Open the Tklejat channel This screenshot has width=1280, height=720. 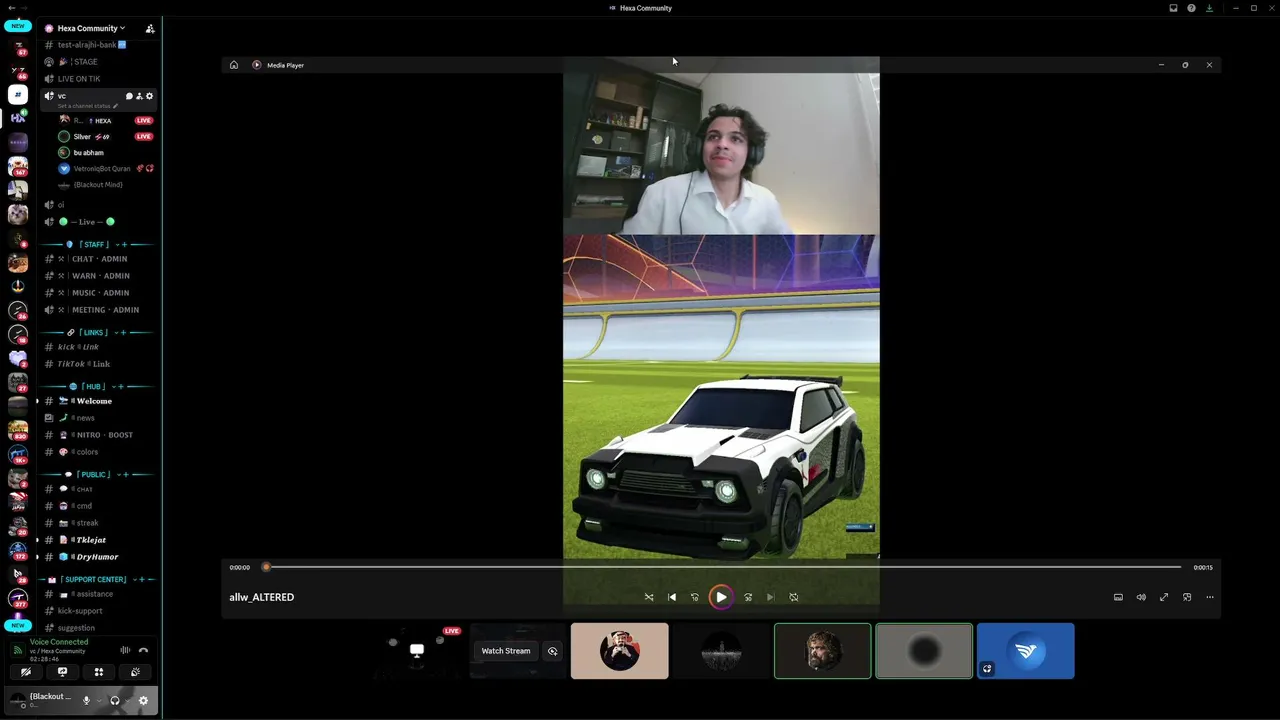(99, 540)
